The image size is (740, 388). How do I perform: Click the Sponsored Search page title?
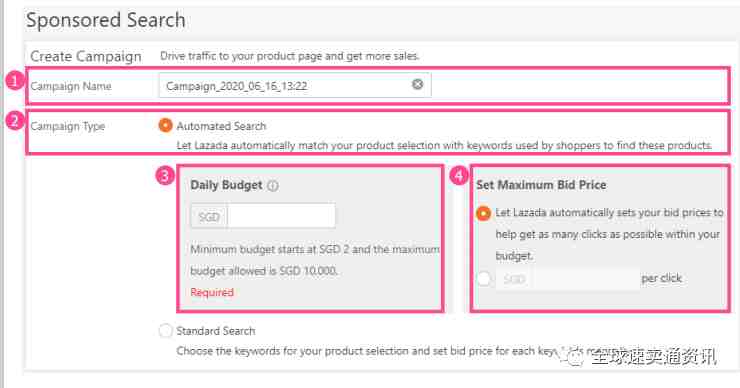pyautogui.click(x=106, y=20)
